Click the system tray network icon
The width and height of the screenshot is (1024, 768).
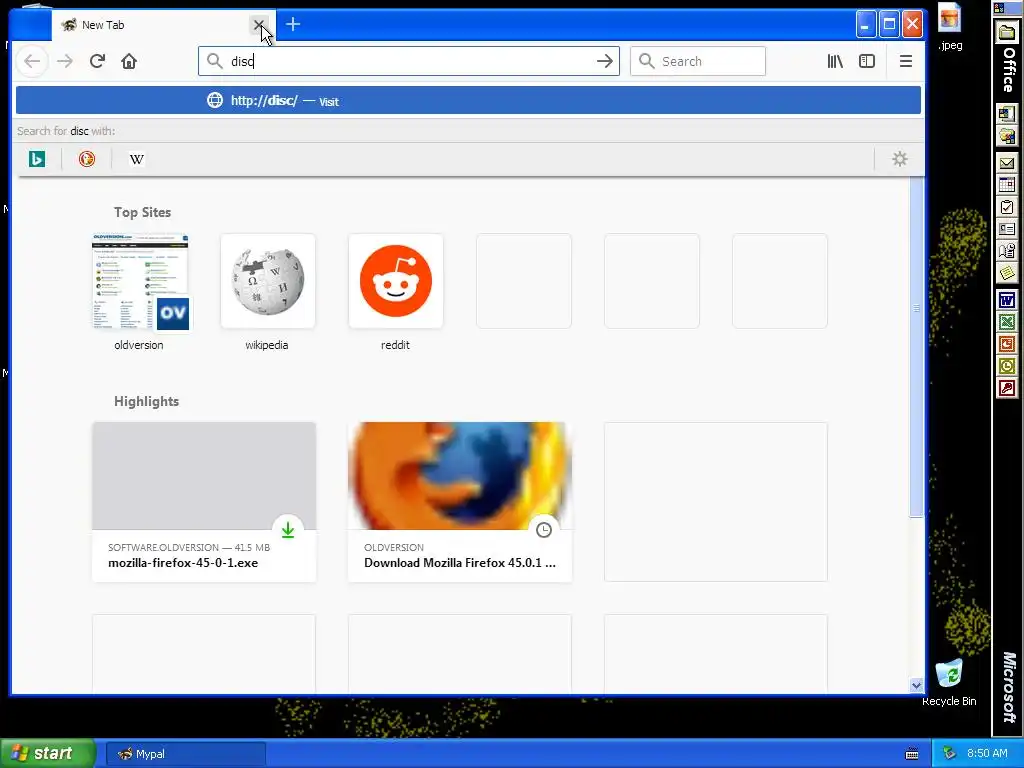tap(950, 754)
